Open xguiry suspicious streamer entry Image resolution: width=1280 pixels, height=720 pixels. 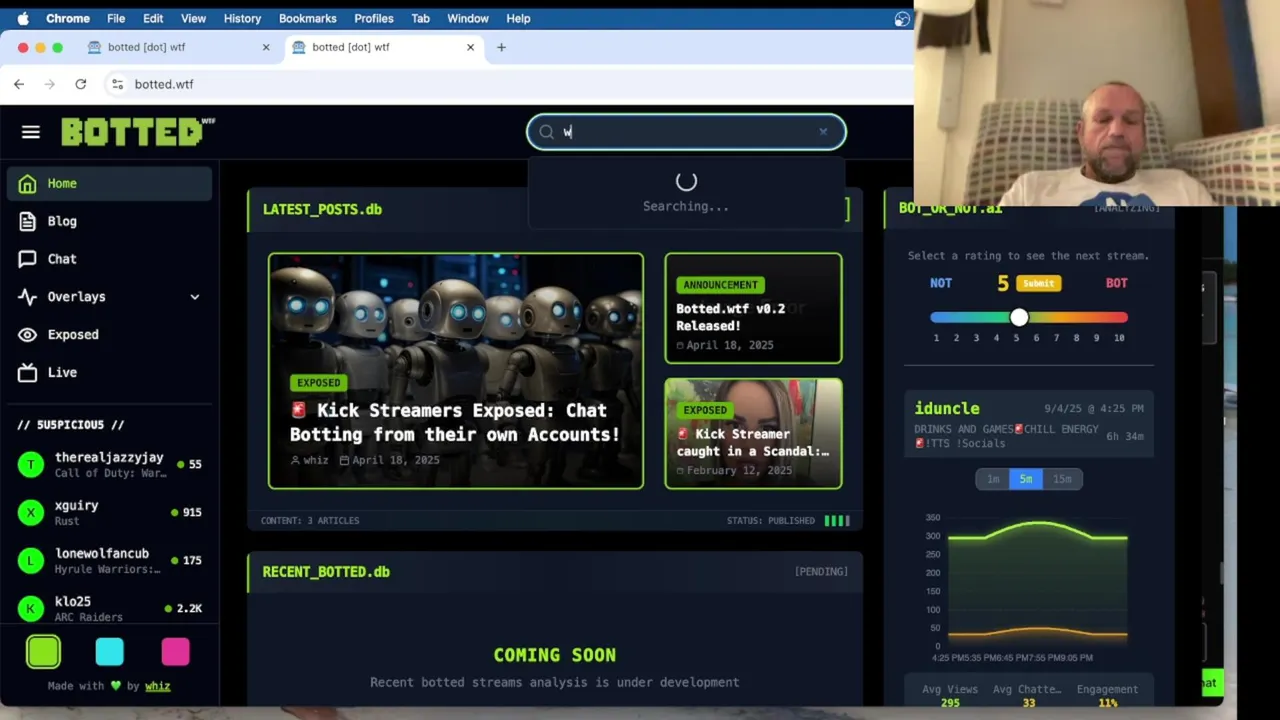pos(109,512)
